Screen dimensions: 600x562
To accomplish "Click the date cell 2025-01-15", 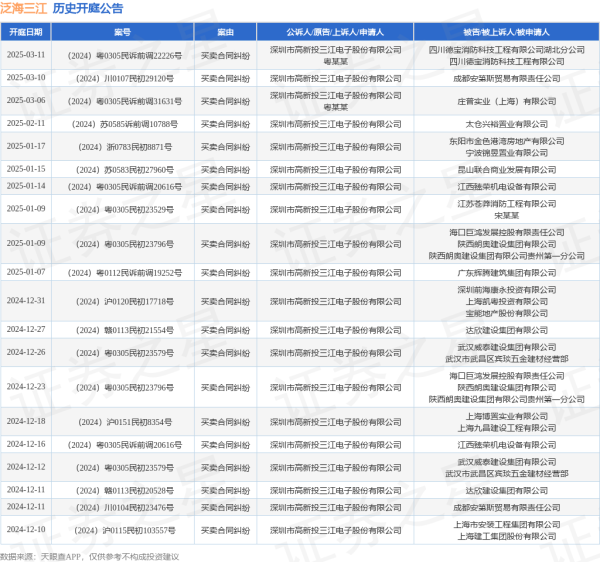I will click(26, 169).
